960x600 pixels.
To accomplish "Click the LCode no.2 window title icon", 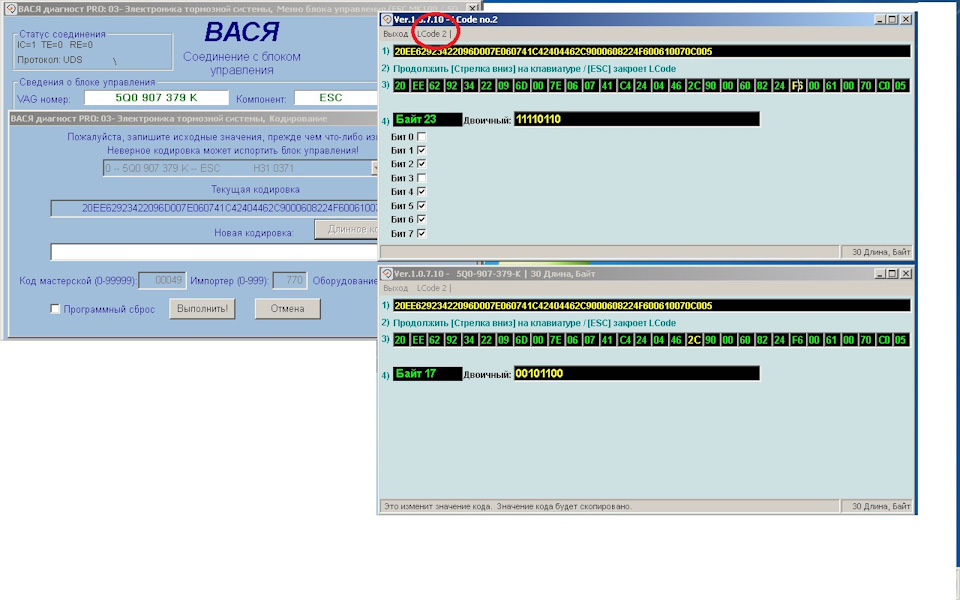I will [x=387, y=20].
